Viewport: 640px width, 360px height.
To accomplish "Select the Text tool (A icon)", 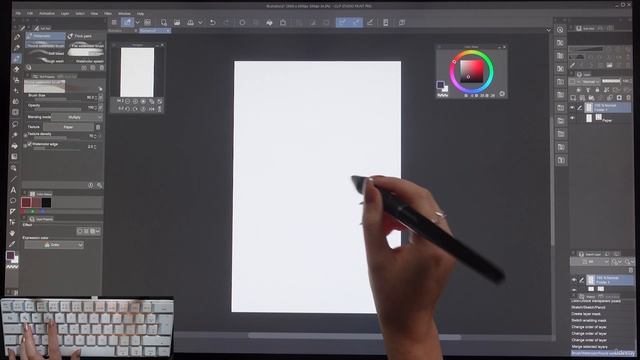I will pos(13,190).
